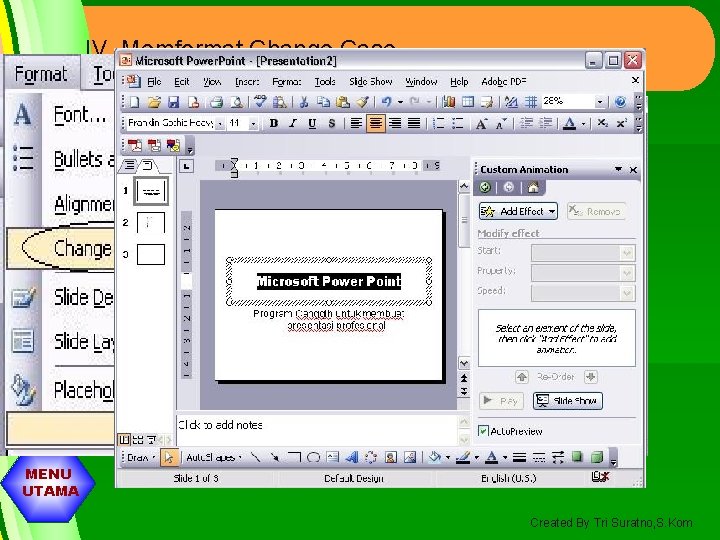The height and width of the screenshot is (540, 720).
Task: Select the Arrow drawing tool
Action: point(275,457)
